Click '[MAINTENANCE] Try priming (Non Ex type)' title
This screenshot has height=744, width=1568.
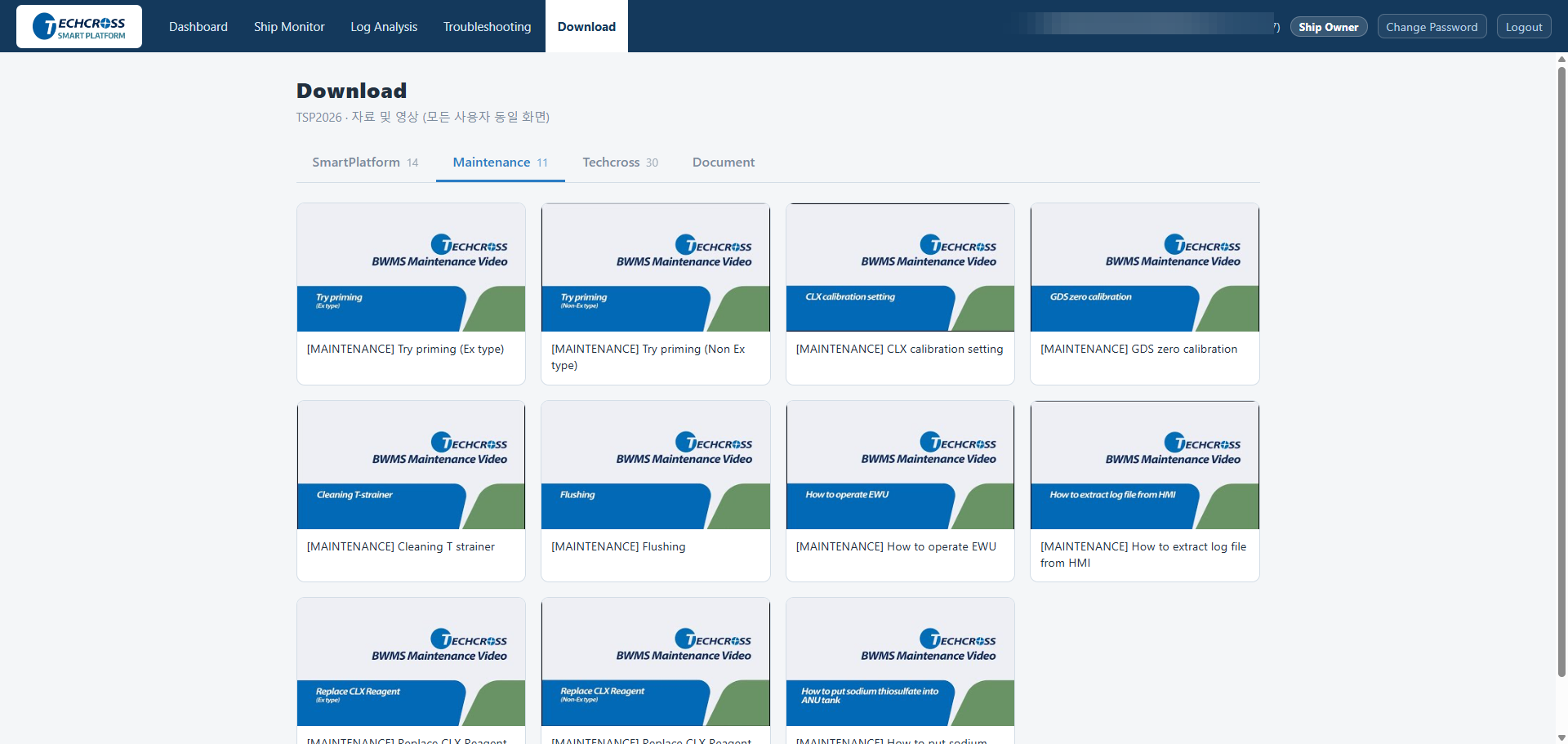click(648, 357)
